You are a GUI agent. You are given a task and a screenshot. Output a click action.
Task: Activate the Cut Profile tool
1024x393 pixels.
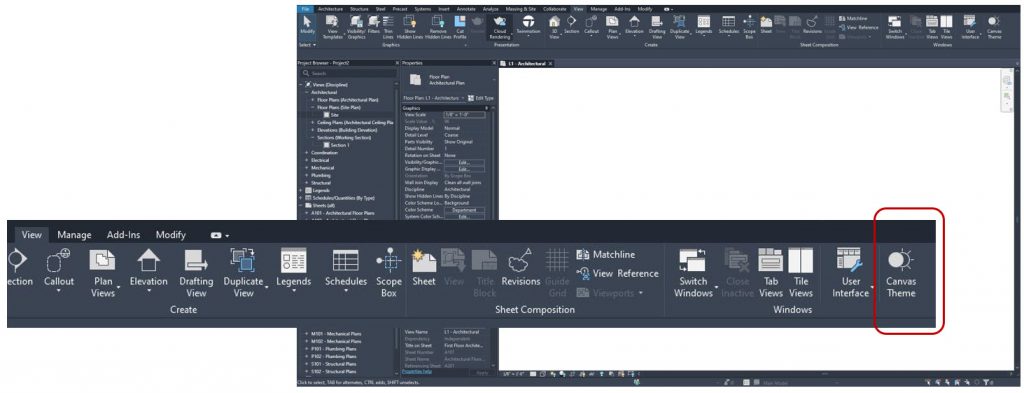pos(460,27)
